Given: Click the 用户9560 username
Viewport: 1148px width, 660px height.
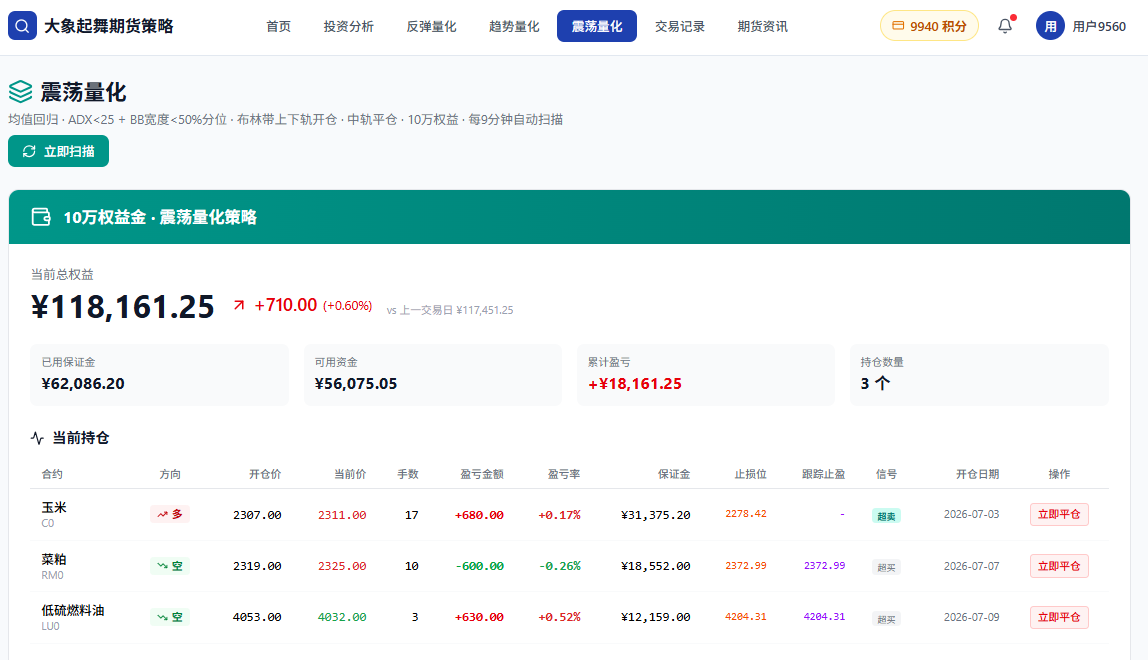Looking at the screenshot, I should tap(1099, 26).
